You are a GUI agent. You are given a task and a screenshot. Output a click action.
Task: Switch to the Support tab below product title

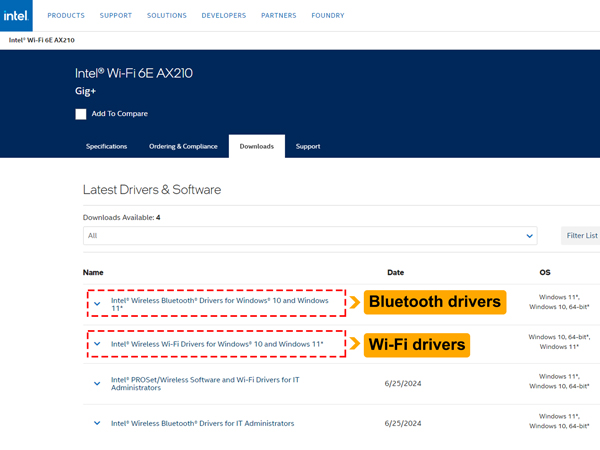(x=308, y=146)
